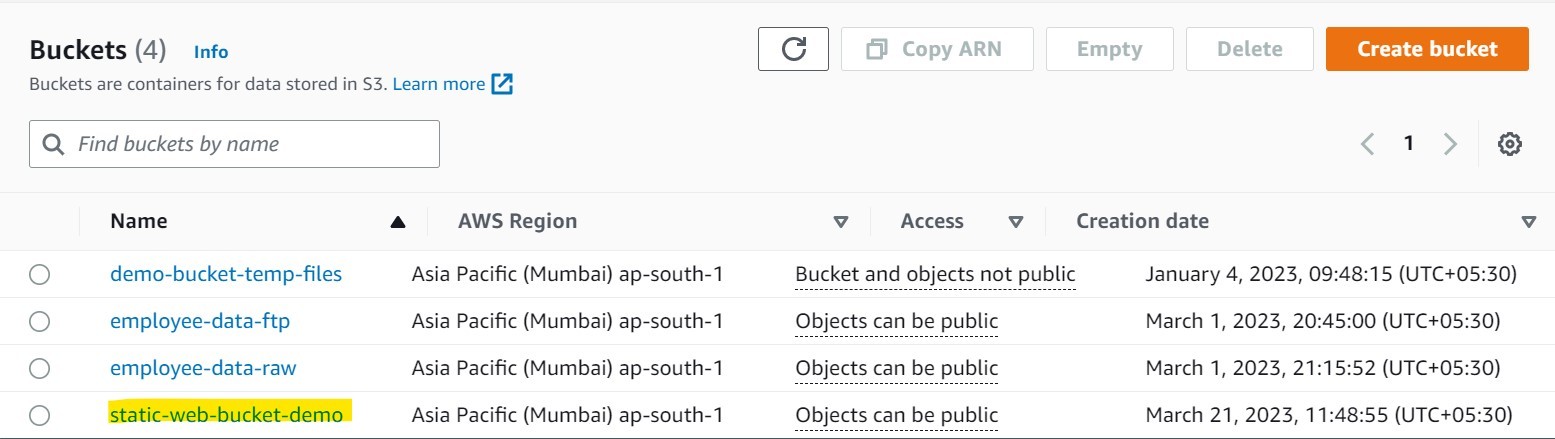Sort by Name column ascending arrow
The height and width of the screenshot is (439, 1555).
[x=398, y=222]
